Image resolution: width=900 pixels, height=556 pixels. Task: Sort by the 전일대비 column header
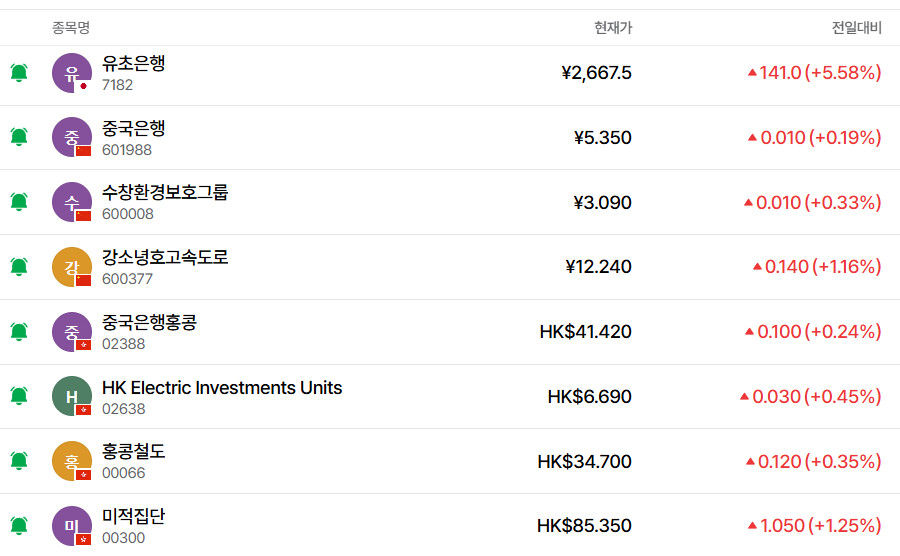click(856, 28)
